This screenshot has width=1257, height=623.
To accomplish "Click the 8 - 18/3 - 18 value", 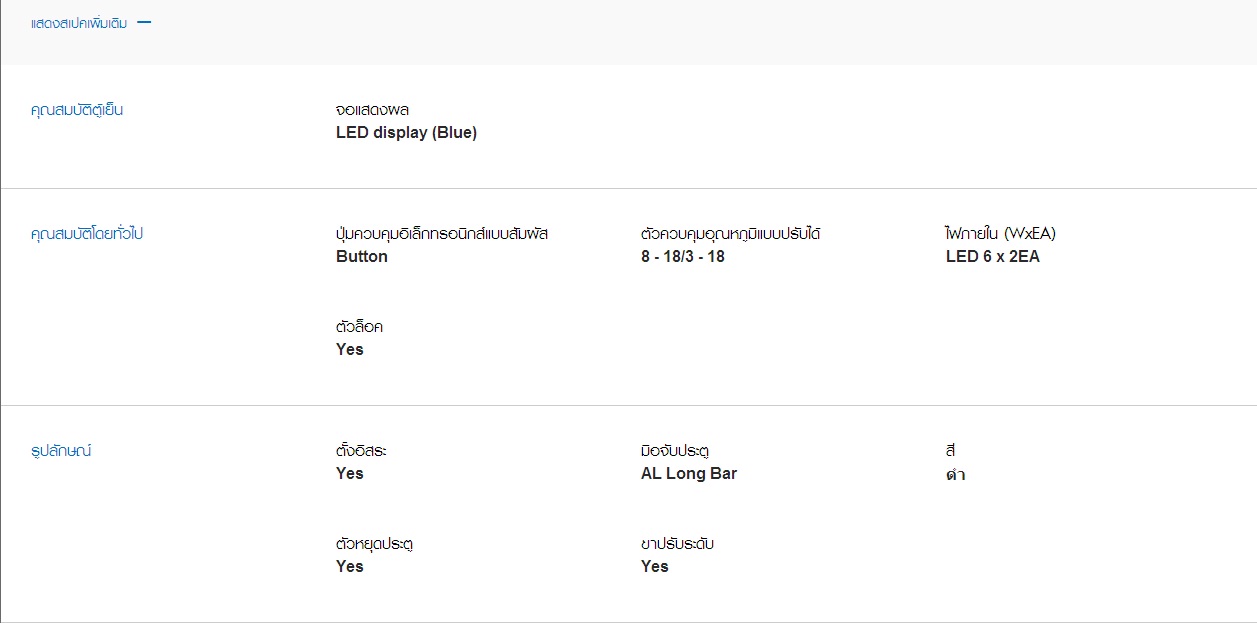I will tap(683, 257).
